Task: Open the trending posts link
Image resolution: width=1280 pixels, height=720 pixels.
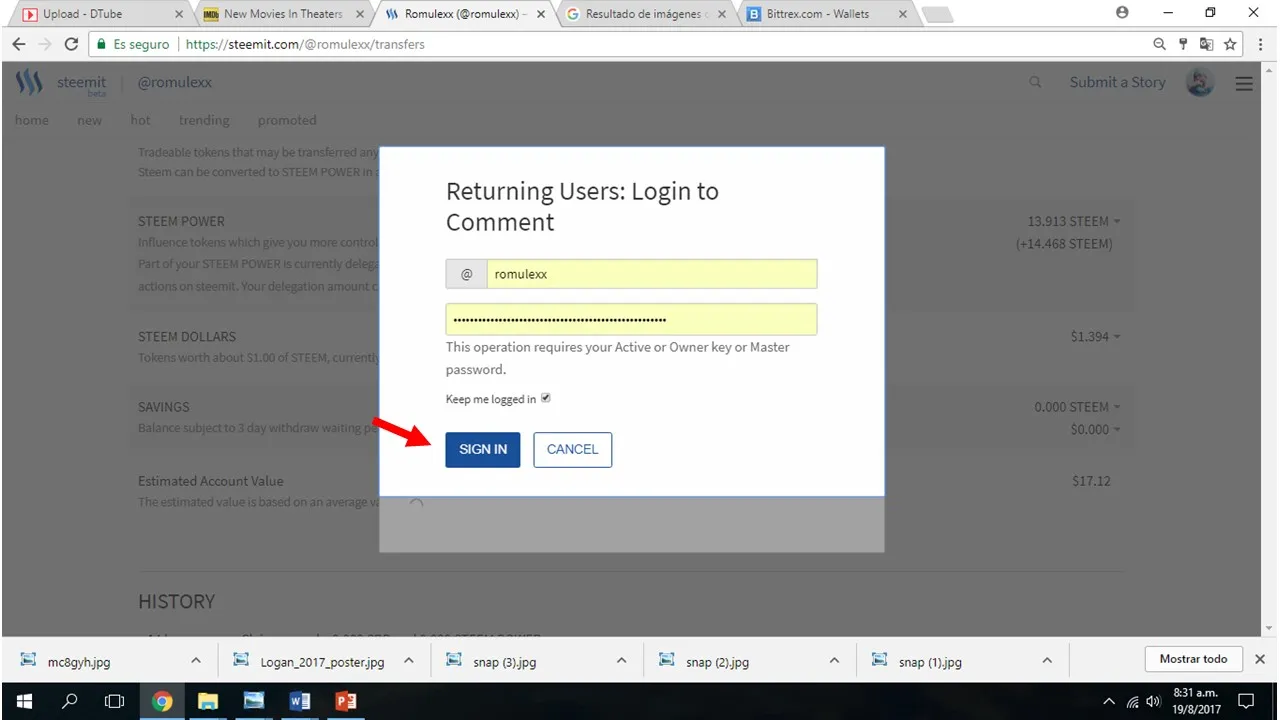Action: tap(204, 120)
